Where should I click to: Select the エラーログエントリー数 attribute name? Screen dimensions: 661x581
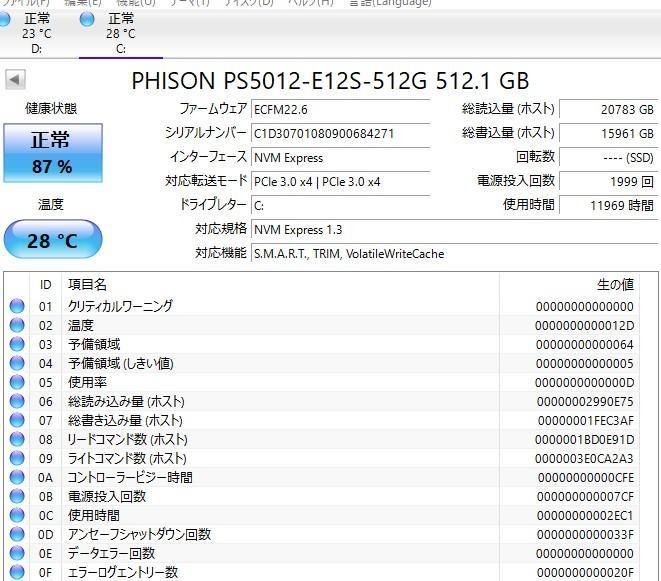click(x=123, y=572)
